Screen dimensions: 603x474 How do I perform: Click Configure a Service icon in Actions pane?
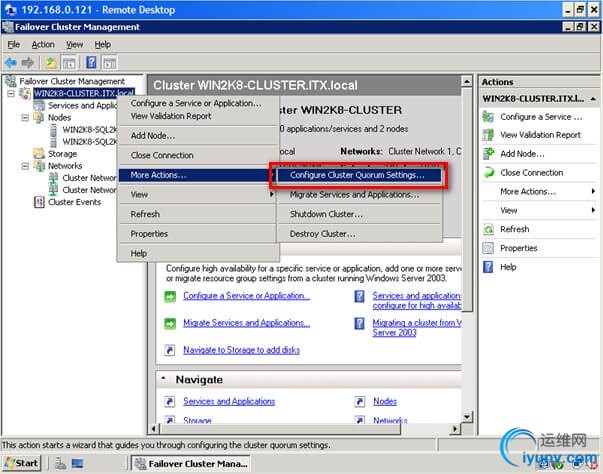pos(488,116)
